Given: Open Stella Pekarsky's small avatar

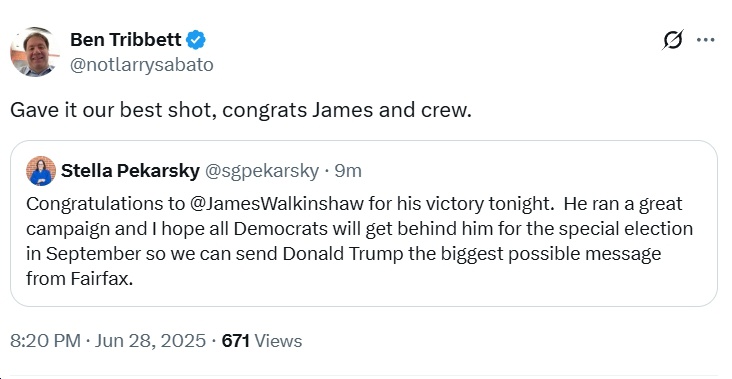Looking at the screenshot, I should 41,171.
